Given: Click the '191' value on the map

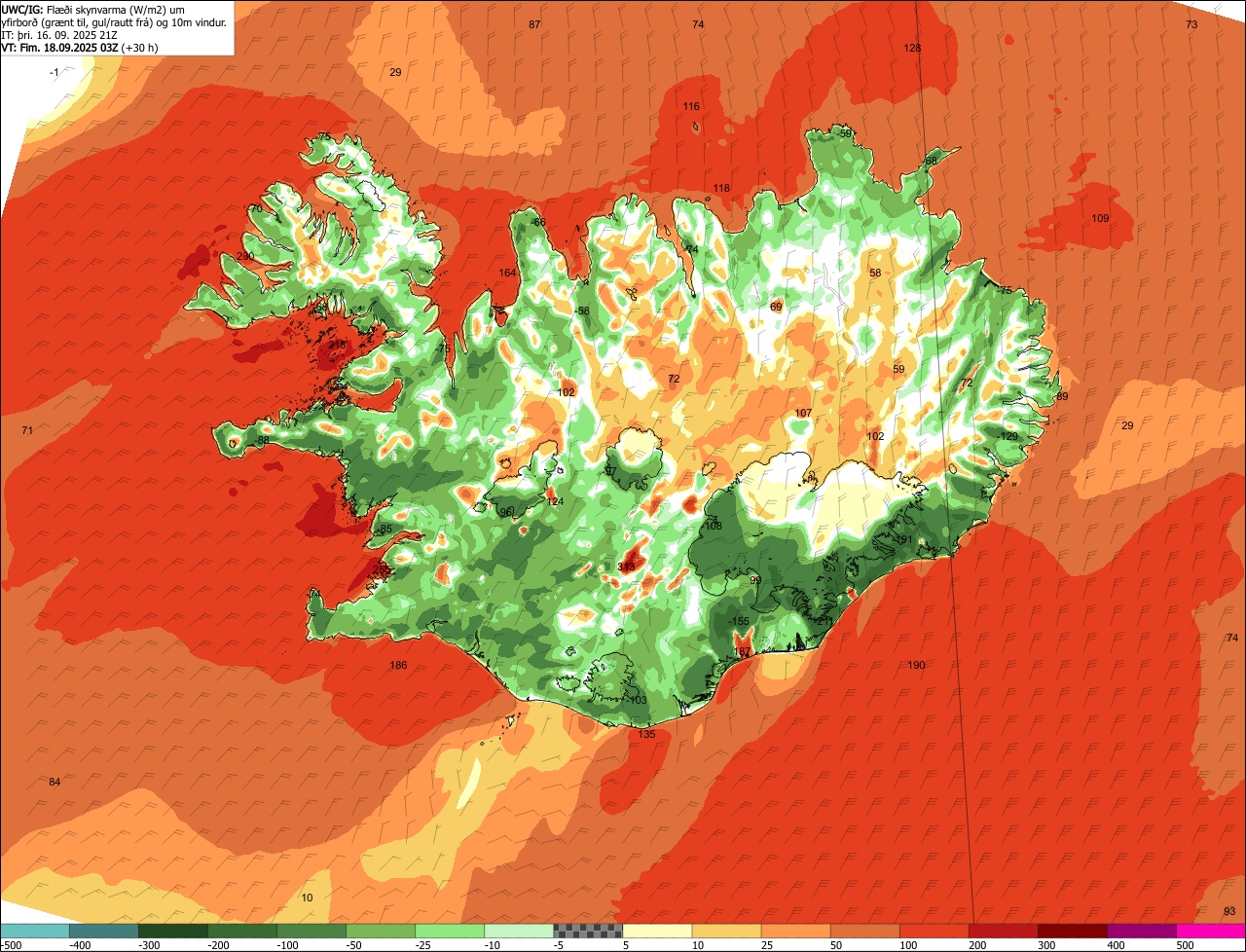Looking at the screenshot, I should (x=903, y=539).
